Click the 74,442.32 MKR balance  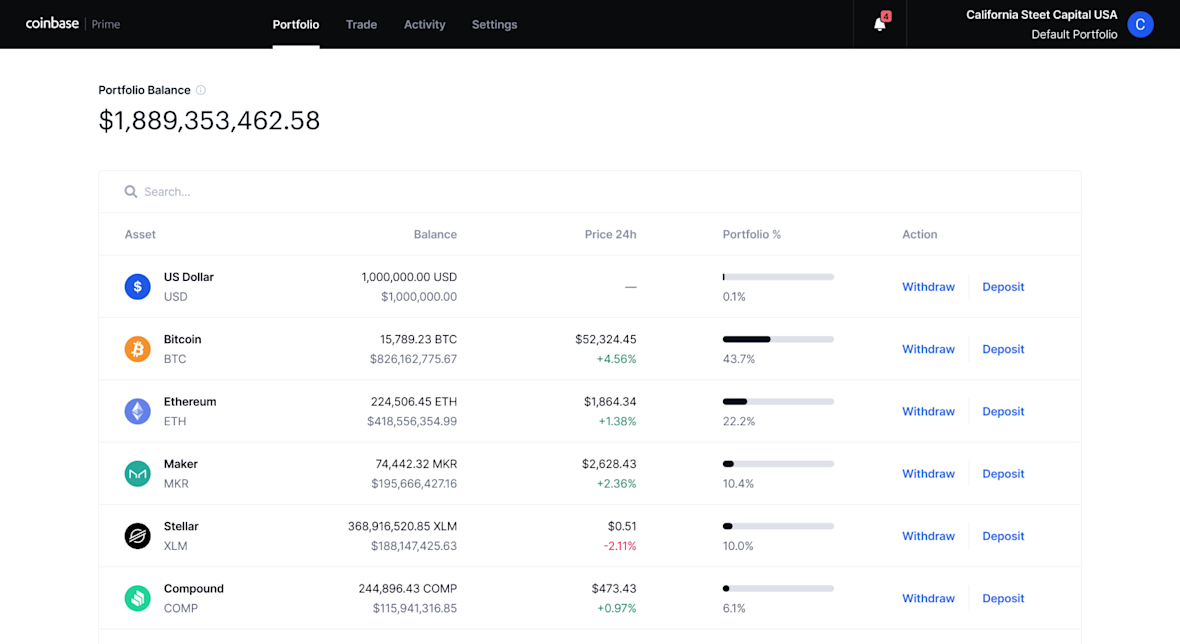pyautogui.click(x=416, y=464)
